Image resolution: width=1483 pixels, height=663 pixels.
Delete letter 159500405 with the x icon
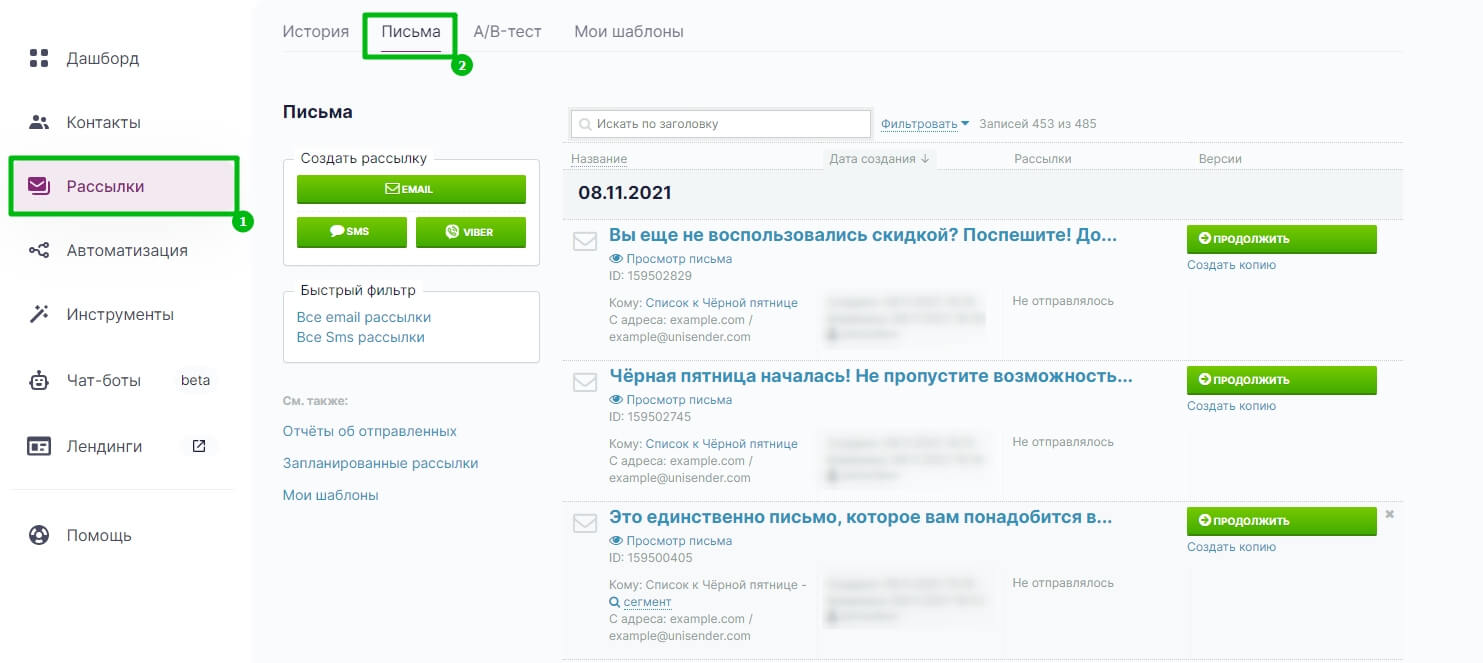pyautogui.click(x=1389, y=514)
